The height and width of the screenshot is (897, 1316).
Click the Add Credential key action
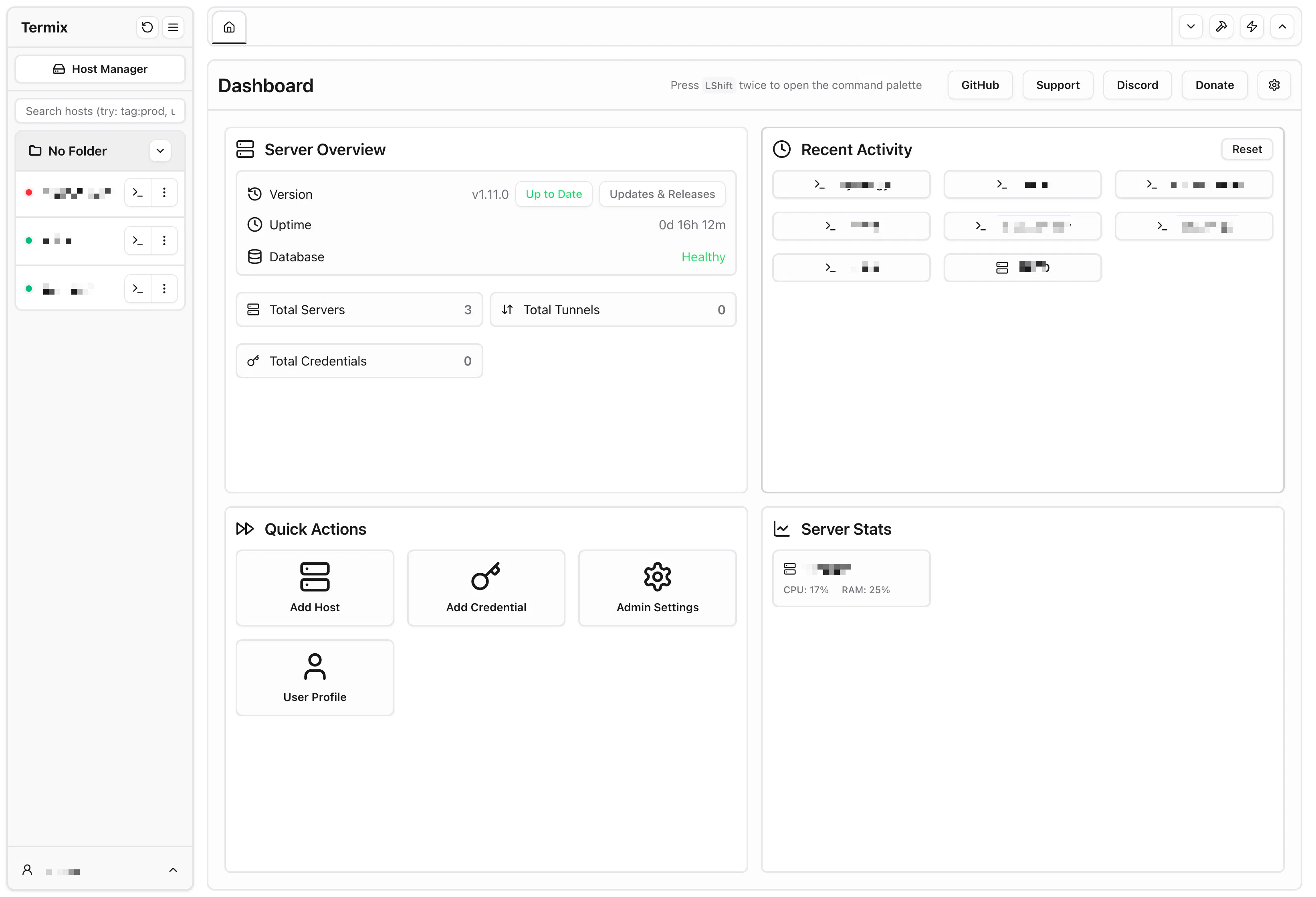tap(486, 588)
